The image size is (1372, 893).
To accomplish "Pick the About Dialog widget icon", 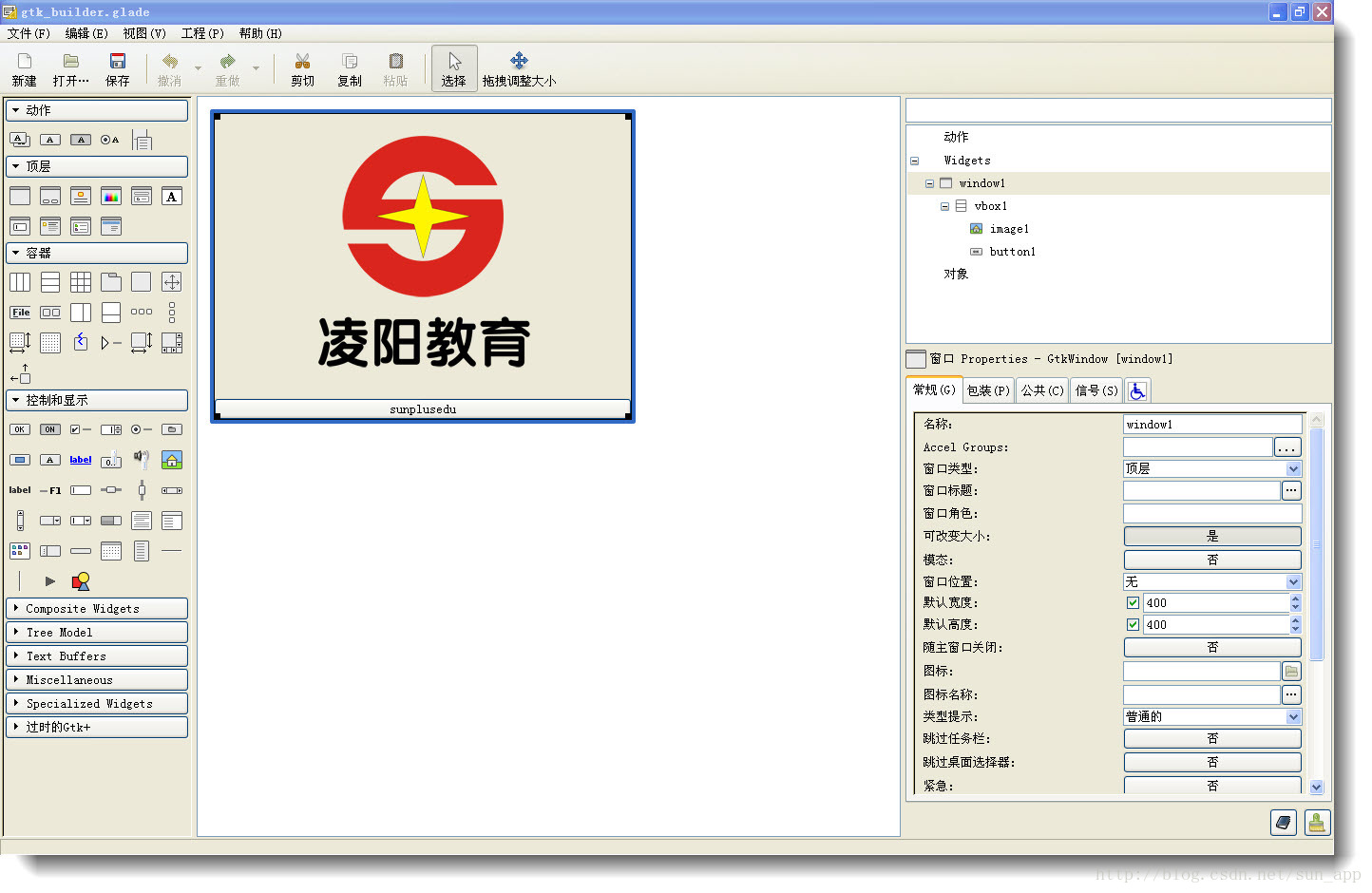I will pos(81,197).
